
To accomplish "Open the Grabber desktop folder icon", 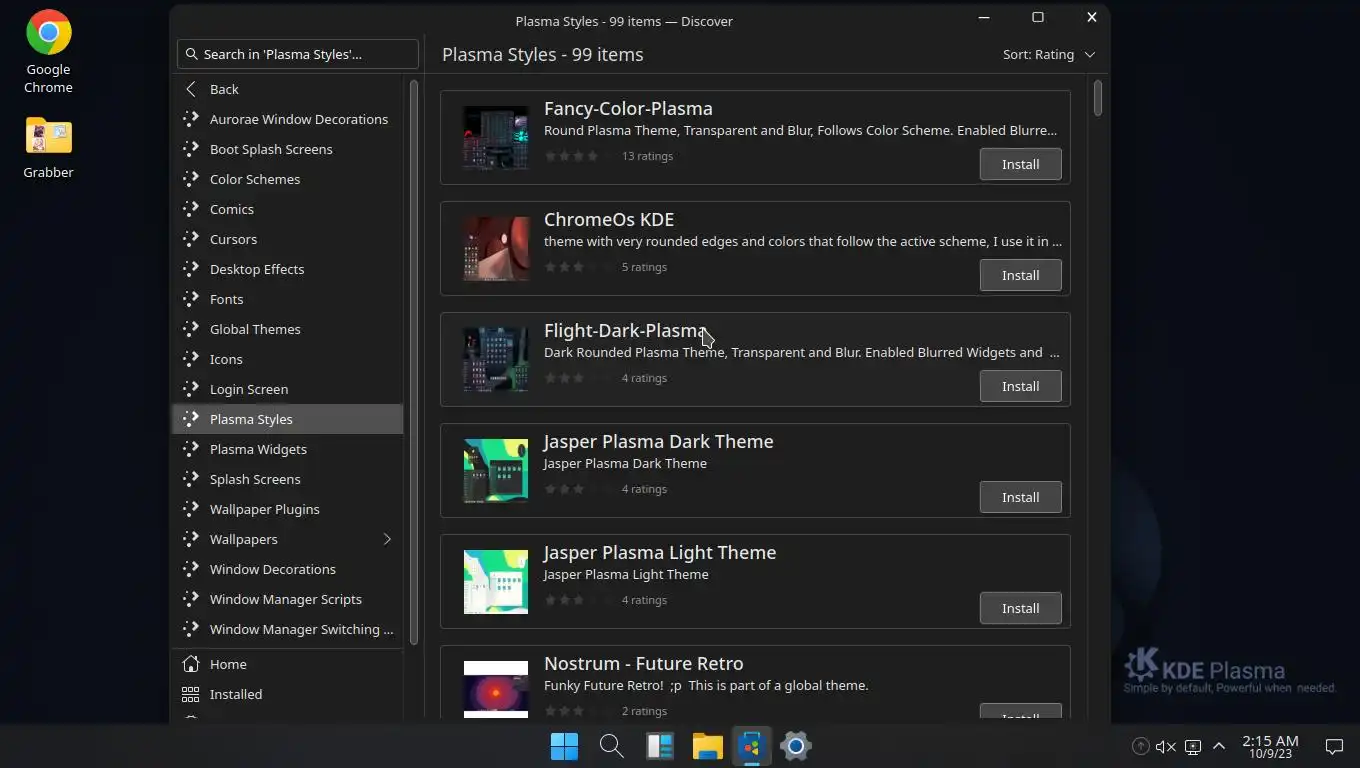I will click(x=48, y=146).
